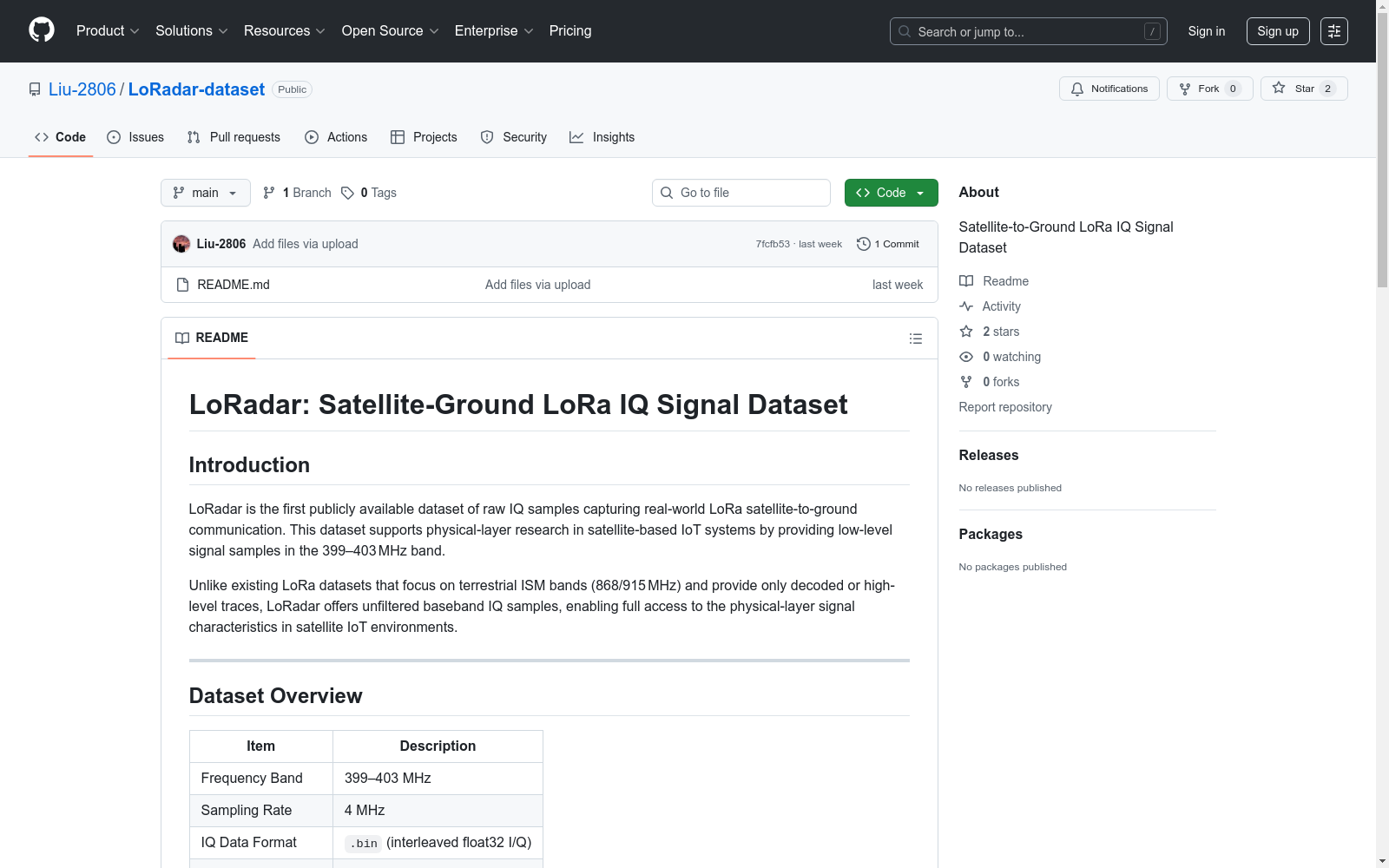This screenshot has height=868, width=1389.
Task: Click the 'Sampling Rate' table cell
Action: click(x=261, y=811)
